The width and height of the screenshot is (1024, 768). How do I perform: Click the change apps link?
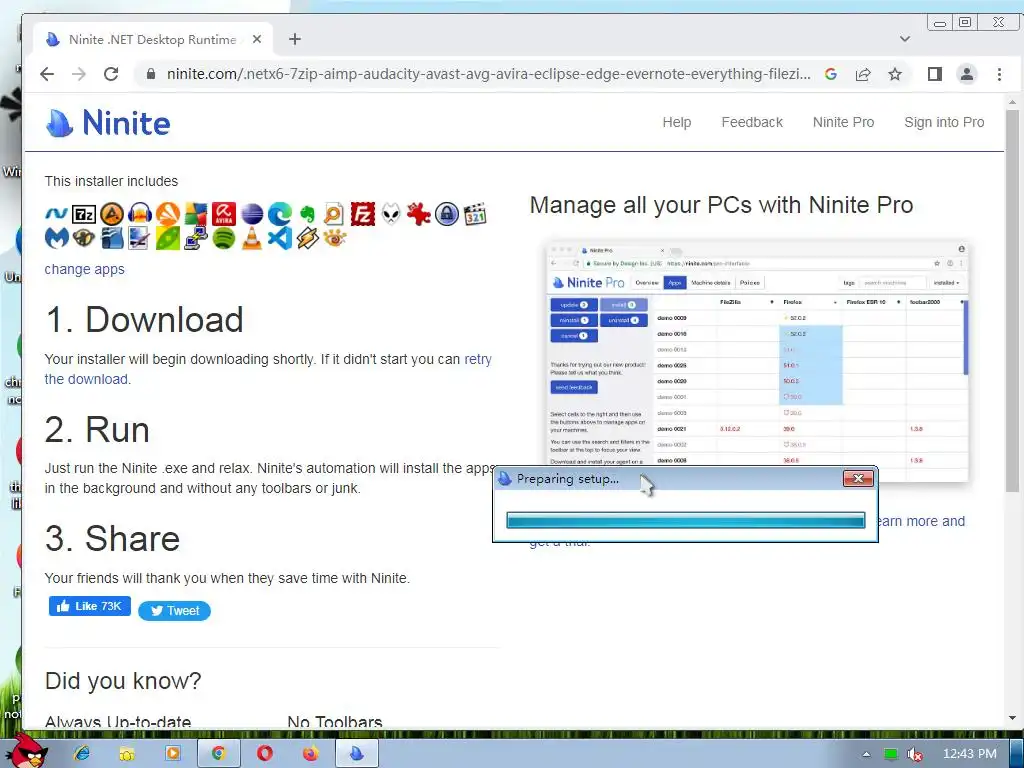click(x=84, y=269)
